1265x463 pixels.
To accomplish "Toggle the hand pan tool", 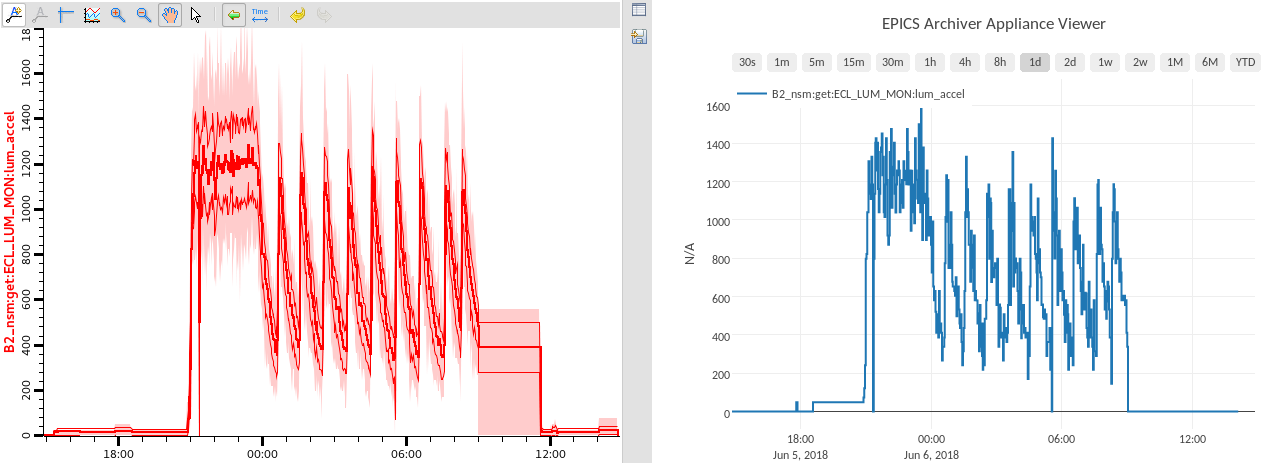I will point(170,15).
